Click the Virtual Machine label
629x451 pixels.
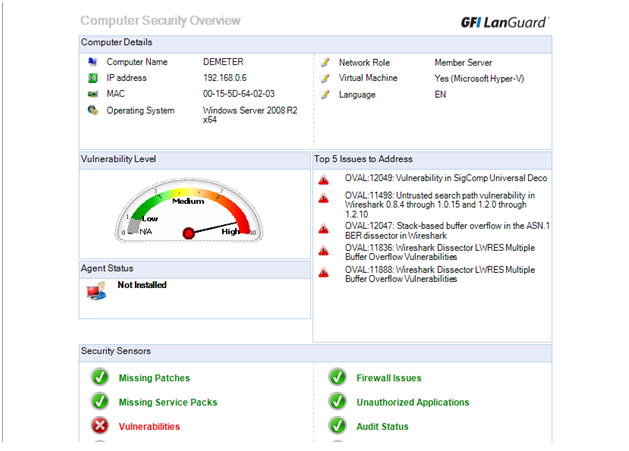[368, 78]
